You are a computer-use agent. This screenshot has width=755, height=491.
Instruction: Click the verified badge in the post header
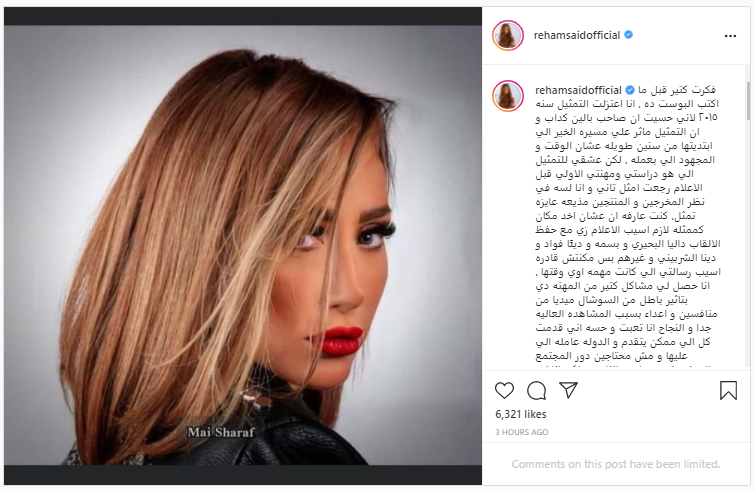pos(628,35)
